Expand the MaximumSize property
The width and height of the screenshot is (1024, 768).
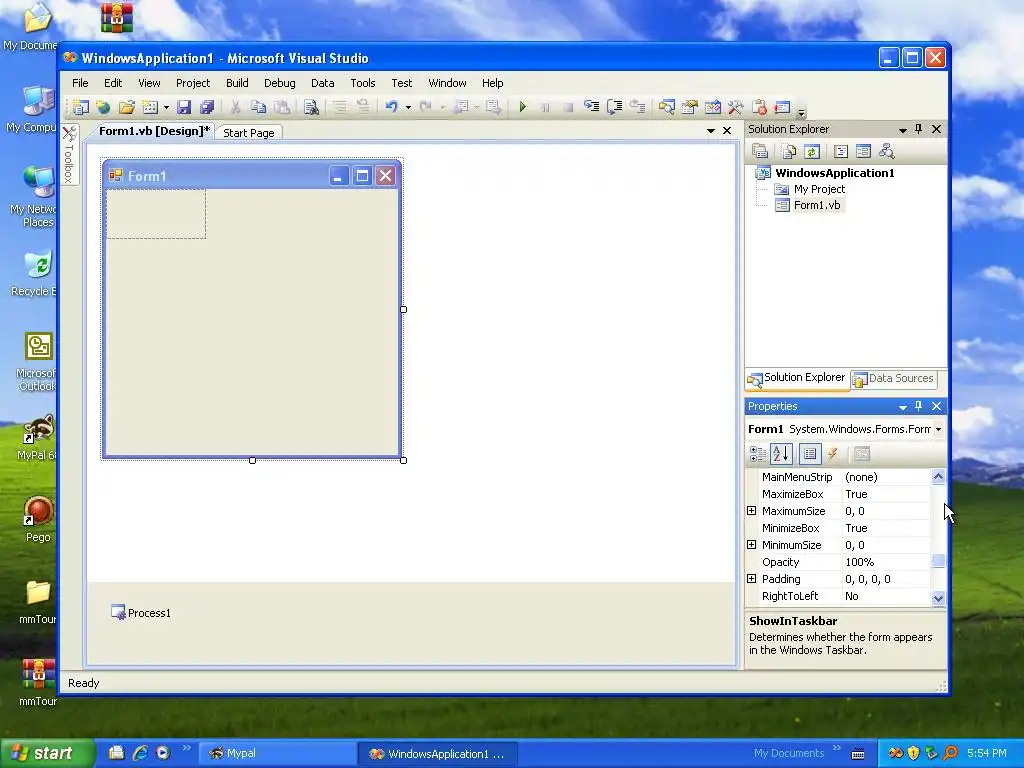[752, 511]
